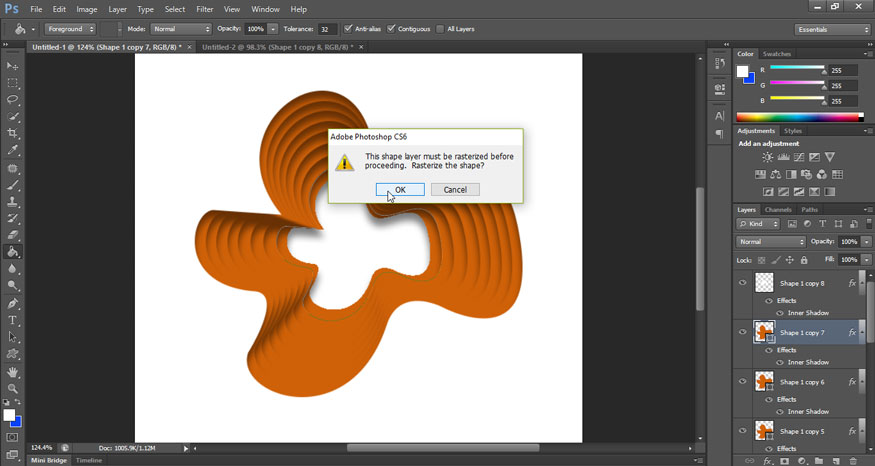Image resolution: width=875 pixels, height=466 pixels.
Task: Open the layer Kind filter dropdown
Action: [758, 224]
